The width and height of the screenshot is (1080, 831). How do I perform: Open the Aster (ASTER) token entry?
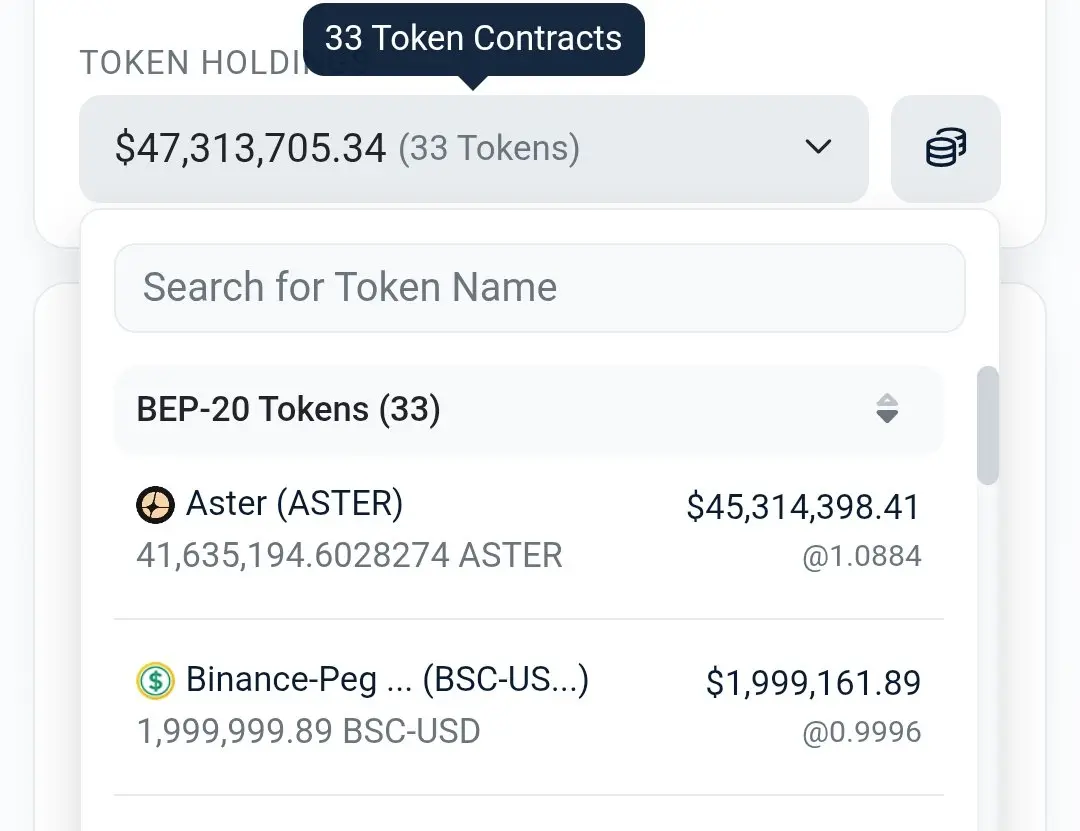click(294, 504)
